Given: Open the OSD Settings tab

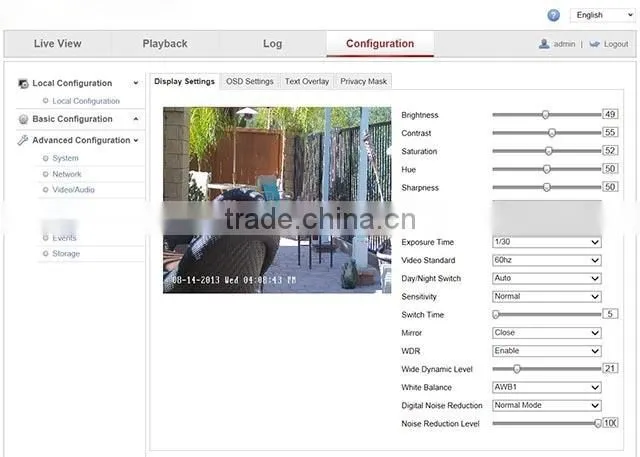Looking at the screenshot, I should click(x=250, y=82).
